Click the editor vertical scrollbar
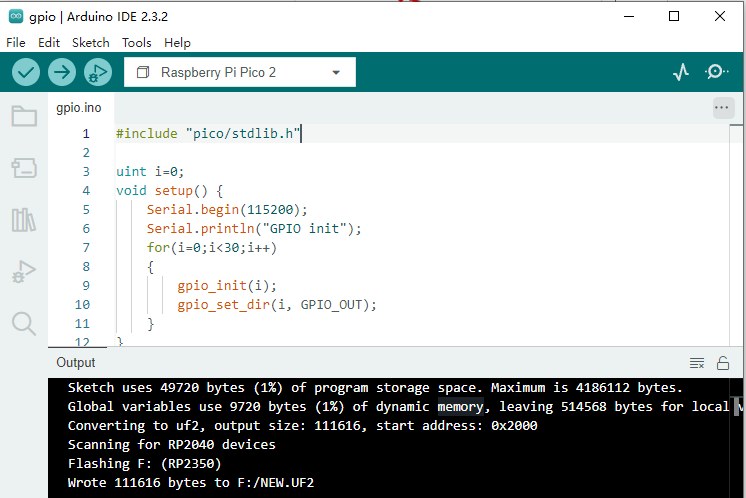The width and height of the screenshot is (746, 498). 736,236
